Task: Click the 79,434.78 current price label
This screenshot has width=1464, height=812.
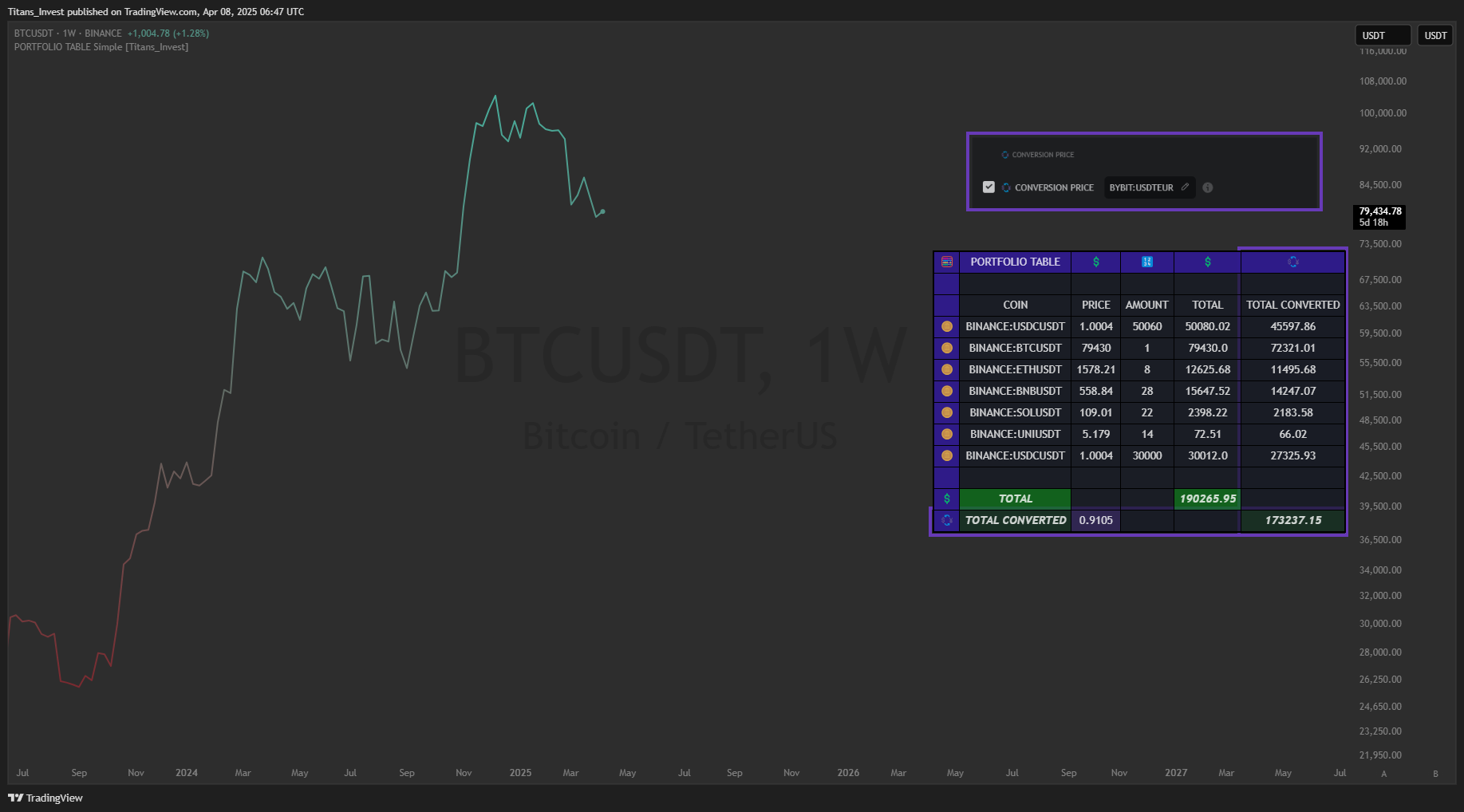Action: click(x=1380, y=217)
